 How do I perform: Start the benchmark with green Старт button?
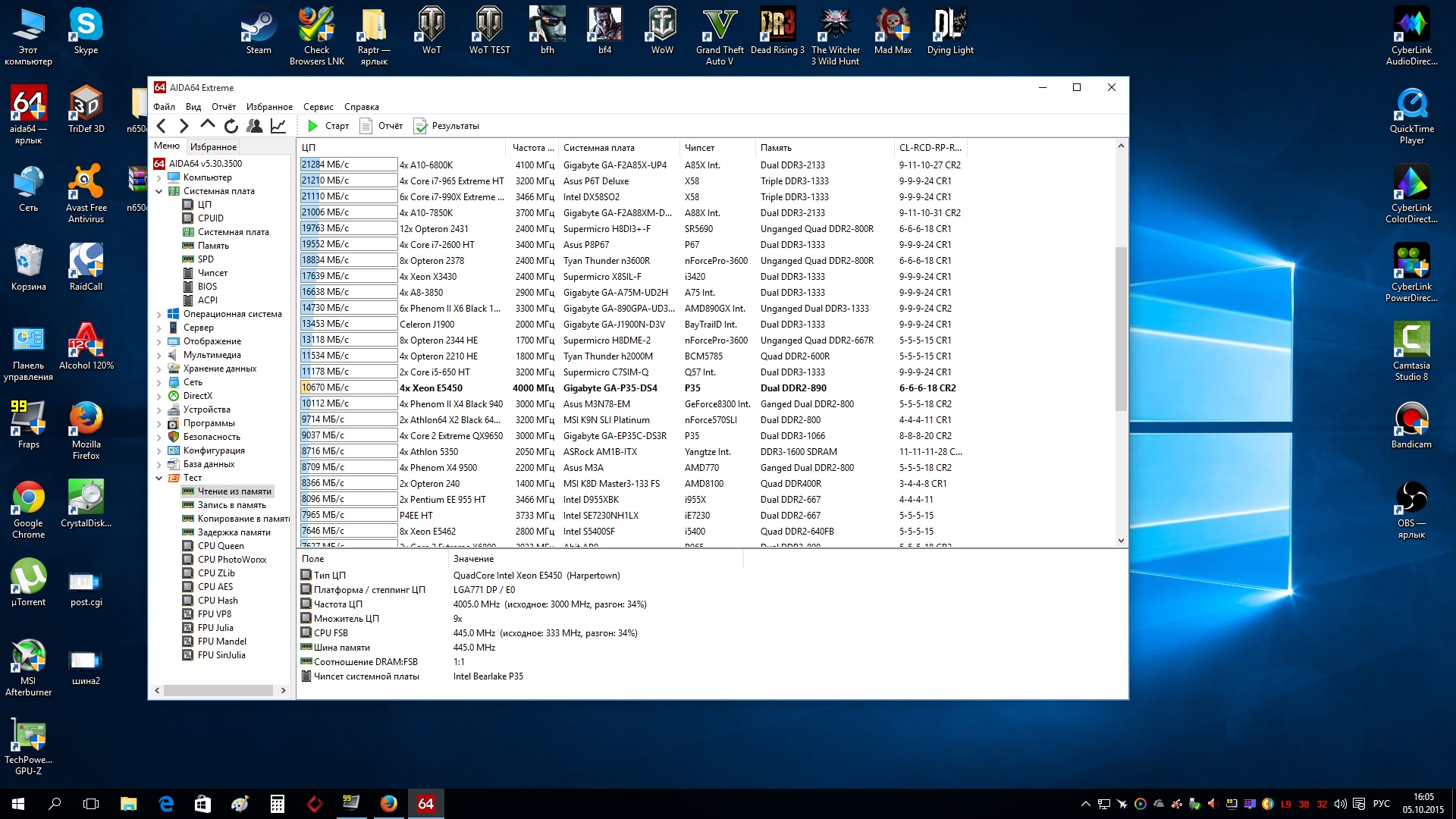tap(328, 126)
